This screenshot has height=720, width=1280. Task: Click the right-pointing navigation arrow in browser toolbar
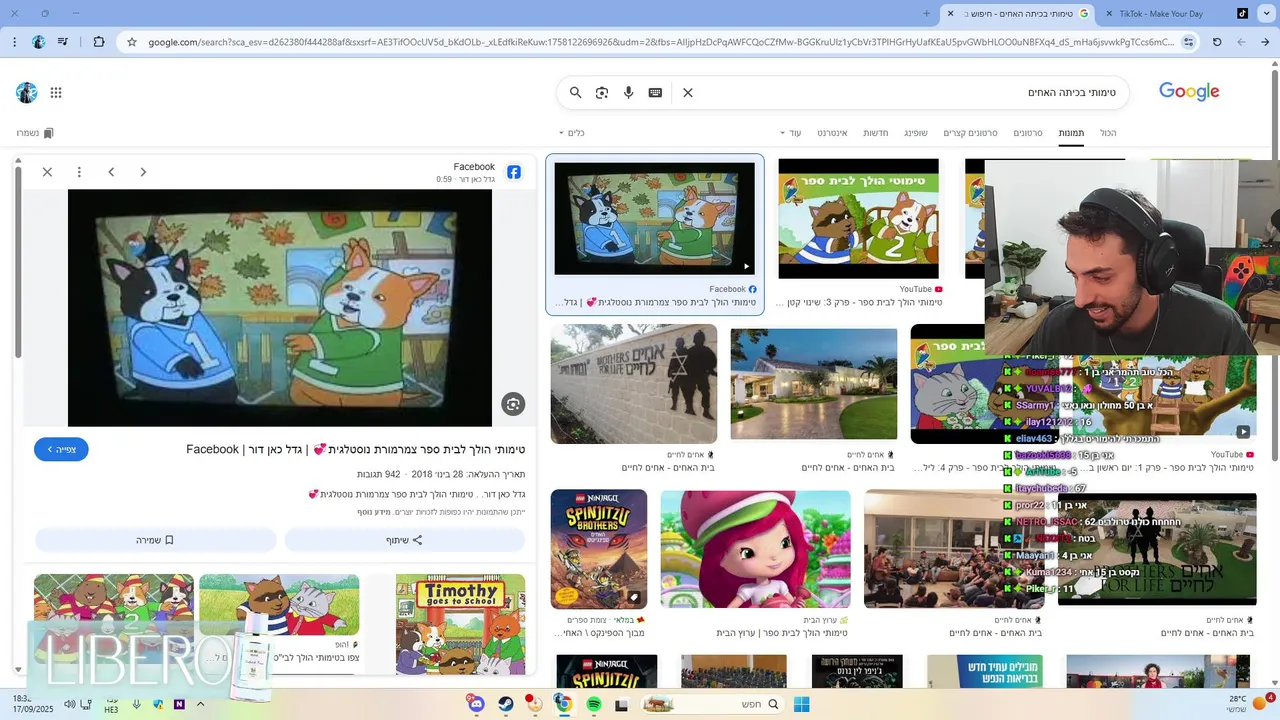(x=1265, y=42)
